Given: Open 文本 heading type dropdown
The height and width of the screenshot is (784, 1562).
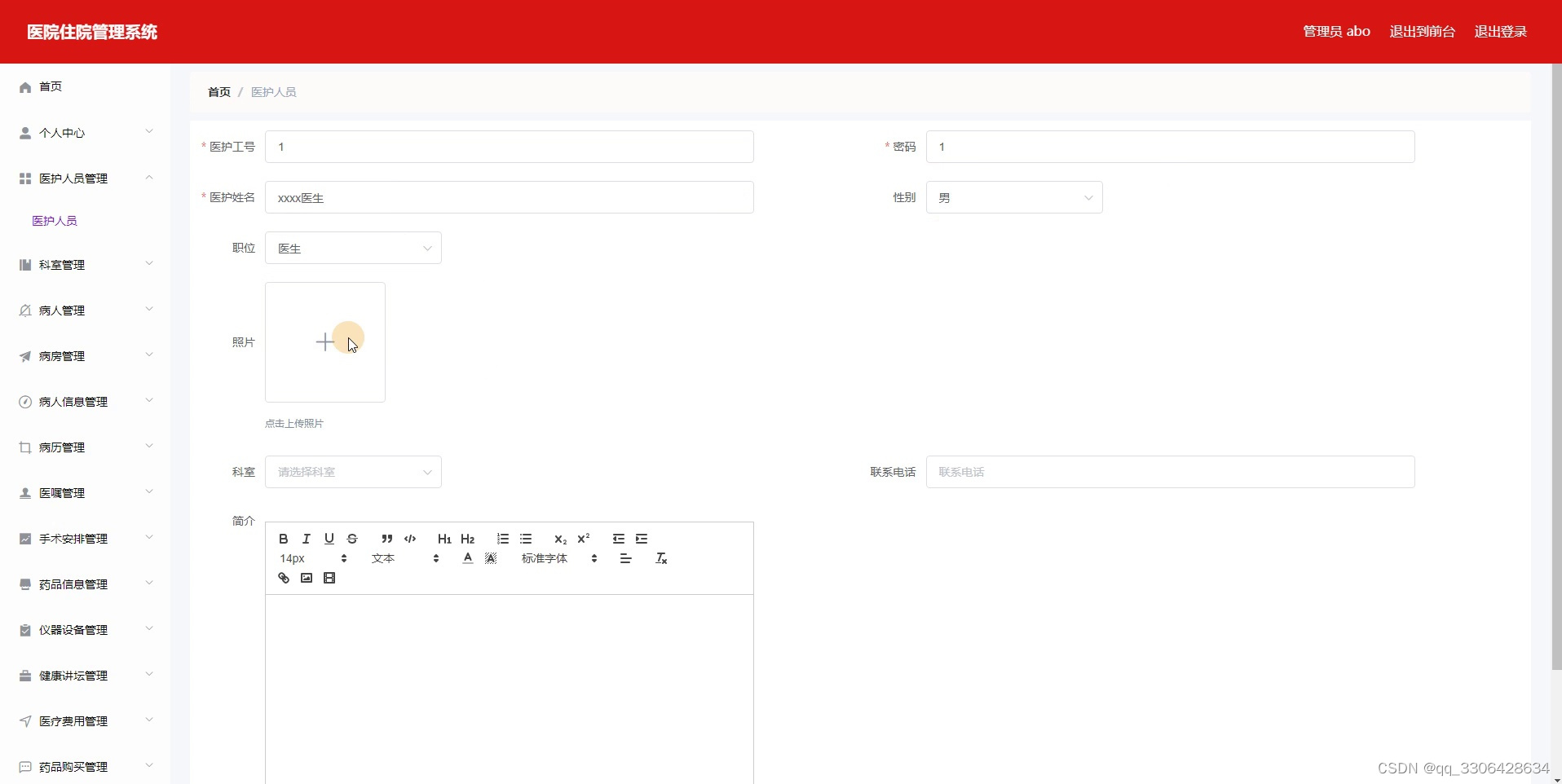Looking at the screenshot, I should pos(406,558).
